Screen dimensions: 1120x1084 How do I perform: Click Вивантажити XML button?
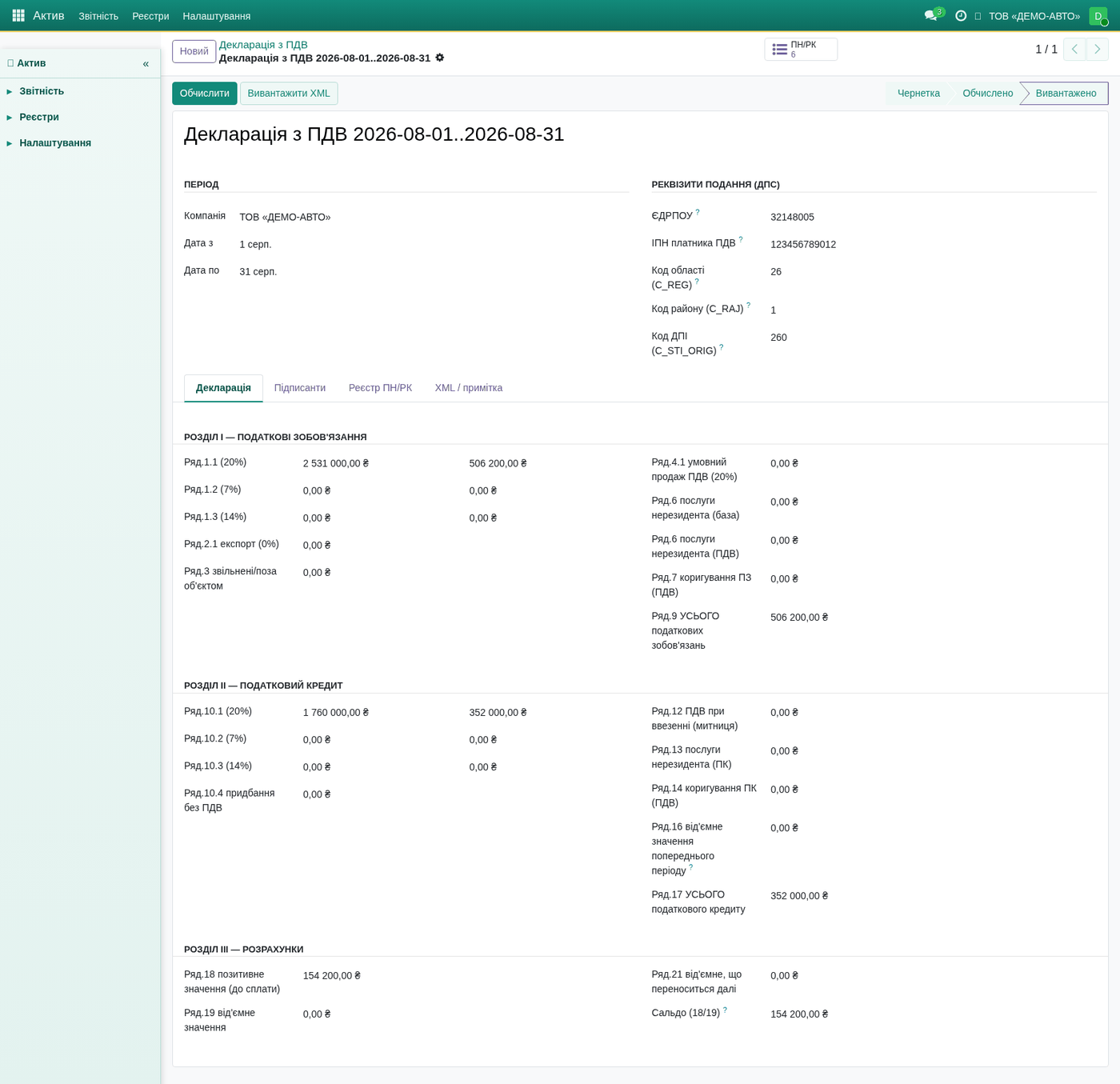pyautogui.click(x=289, y=94)
